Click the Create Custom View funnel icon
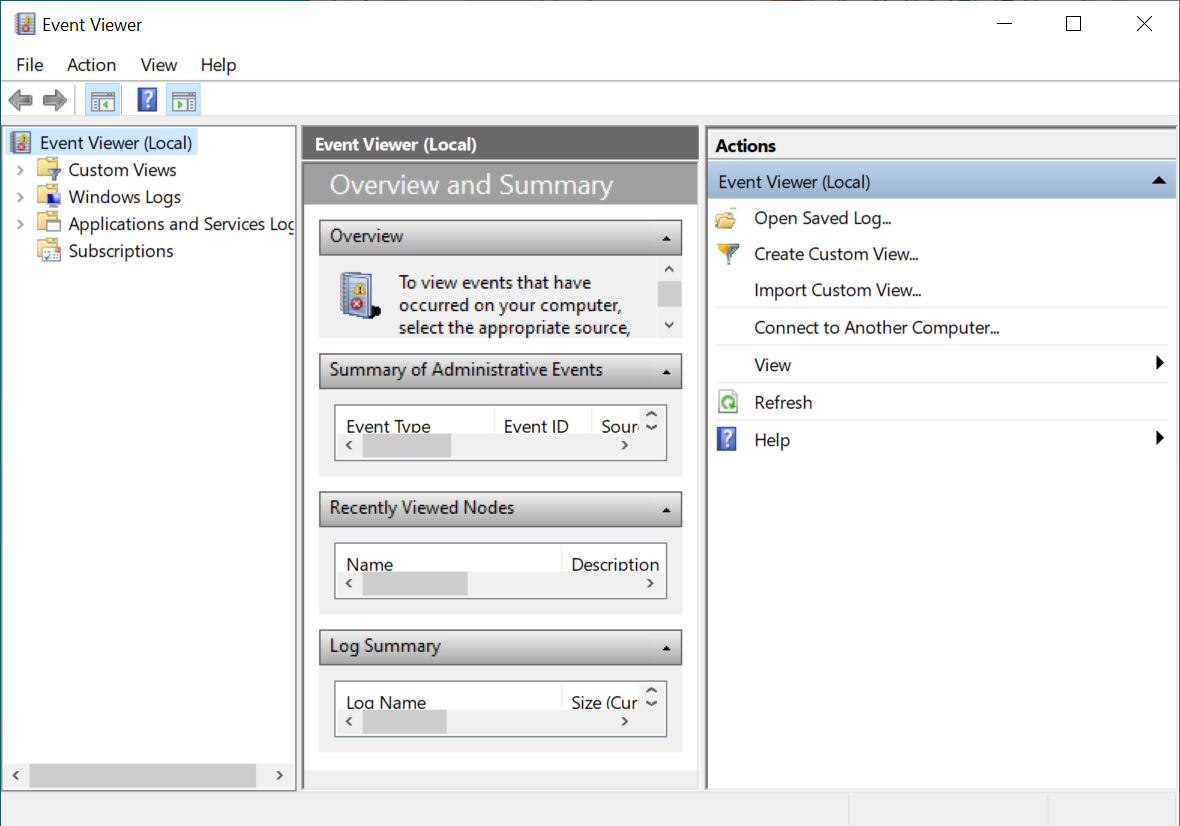1180x826 pixels. tap(728, 254)
